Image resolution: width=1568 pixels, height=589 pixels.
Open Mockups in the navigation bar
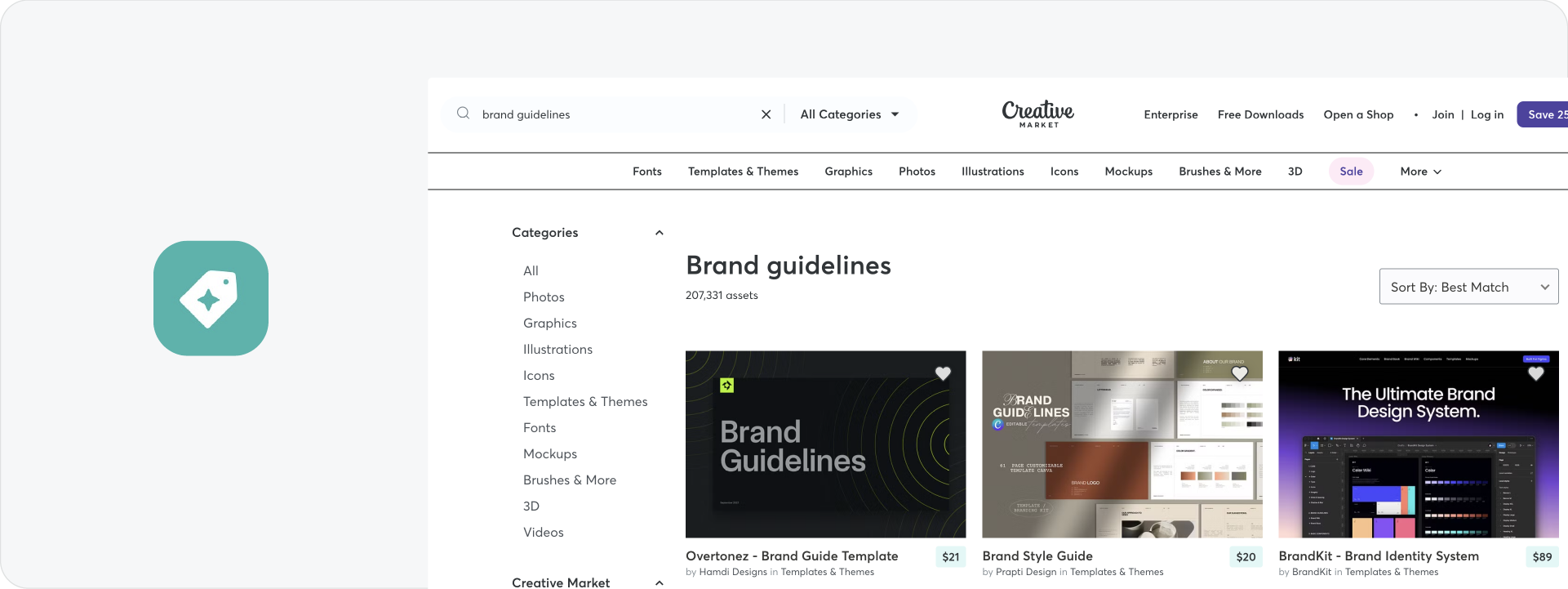1129,172
